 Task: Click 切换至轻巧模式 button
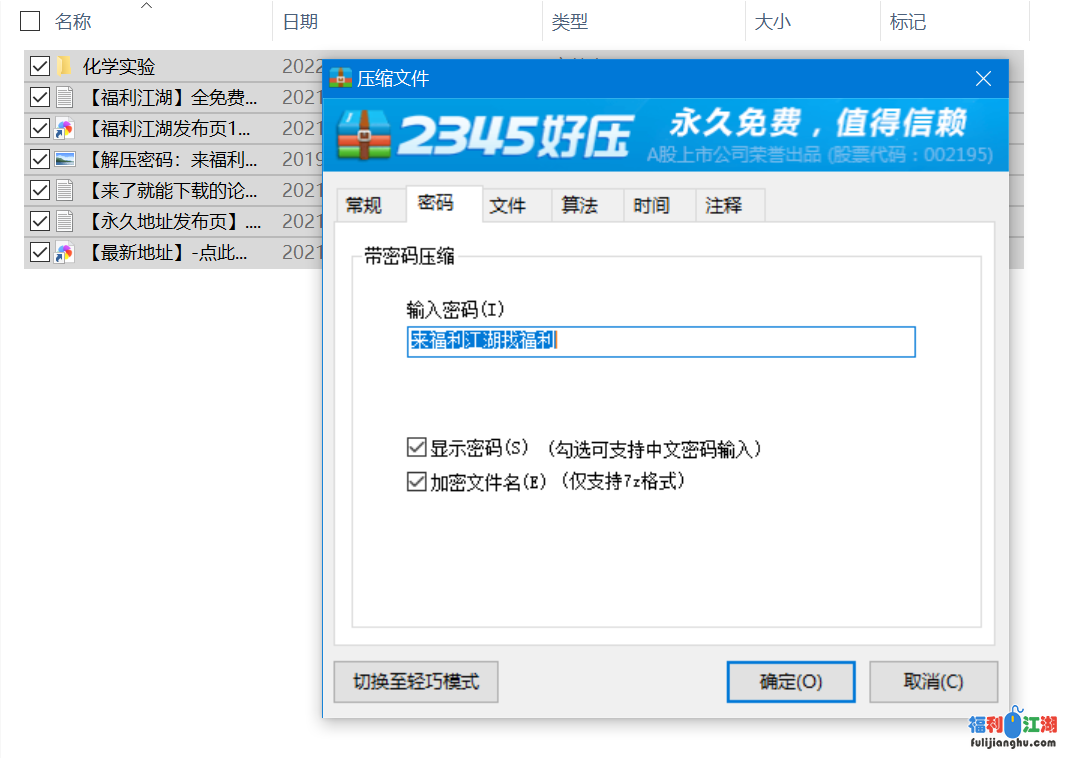(415, 682)
